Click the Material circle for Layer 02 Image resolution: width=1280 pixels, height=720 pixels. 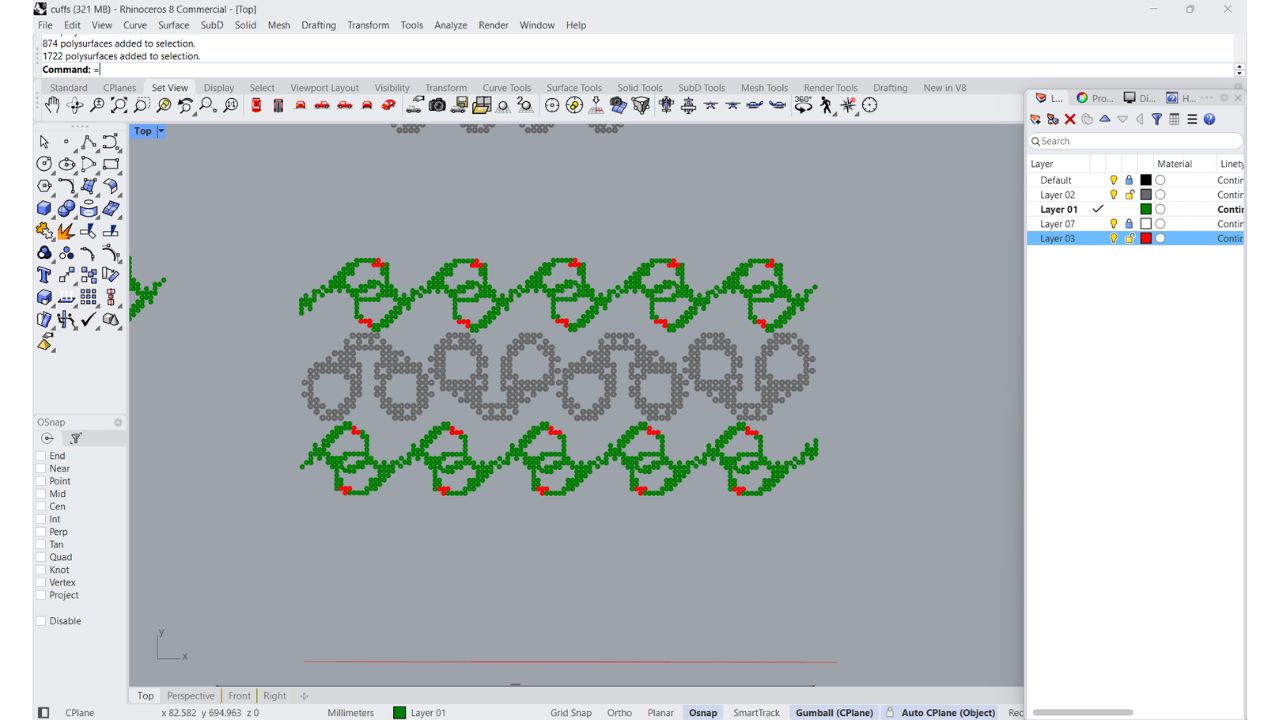pos(1161,195)
